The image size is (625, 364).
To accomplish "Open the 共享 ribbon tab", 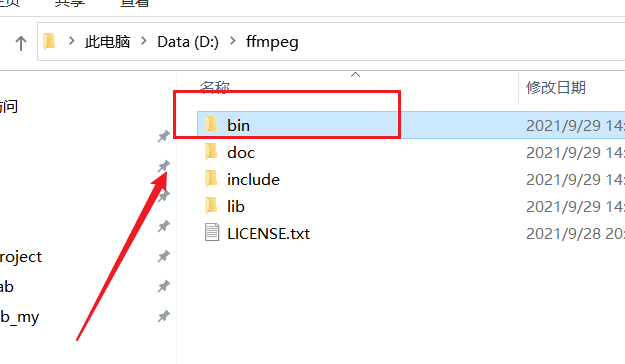I will (x=70, y=3).
